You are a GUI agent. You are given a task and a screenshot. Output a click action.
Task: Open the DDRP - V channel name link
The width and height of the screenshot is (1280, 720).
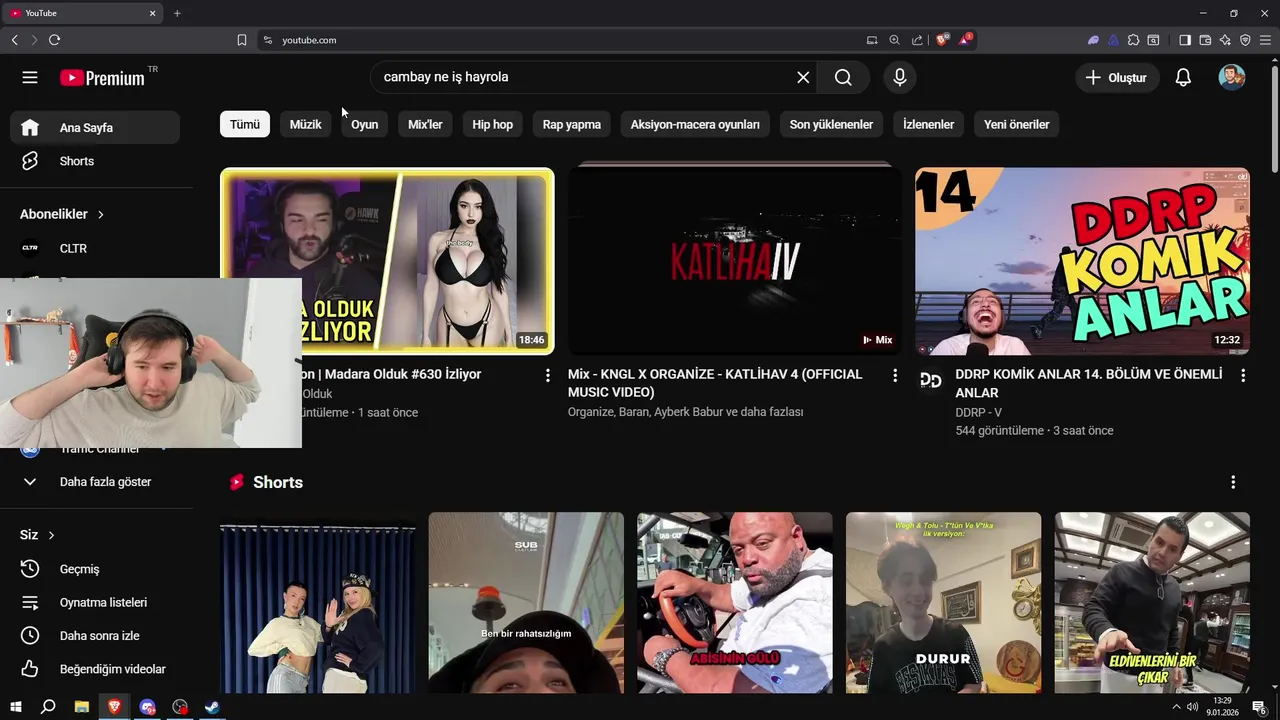[x=978, y=412]
